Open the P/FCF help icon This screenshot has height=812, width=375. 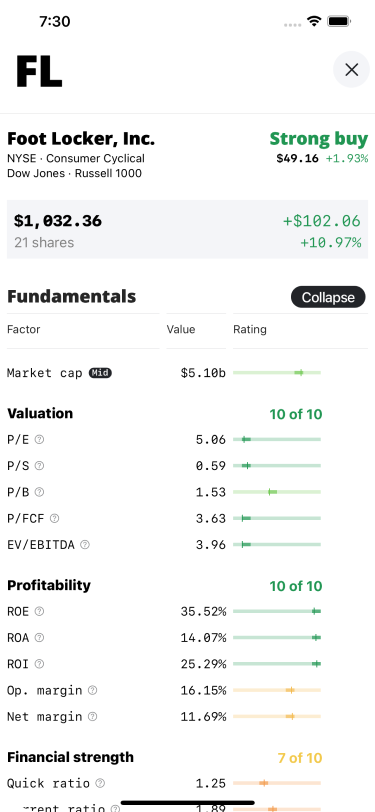[x=54, y=518]
